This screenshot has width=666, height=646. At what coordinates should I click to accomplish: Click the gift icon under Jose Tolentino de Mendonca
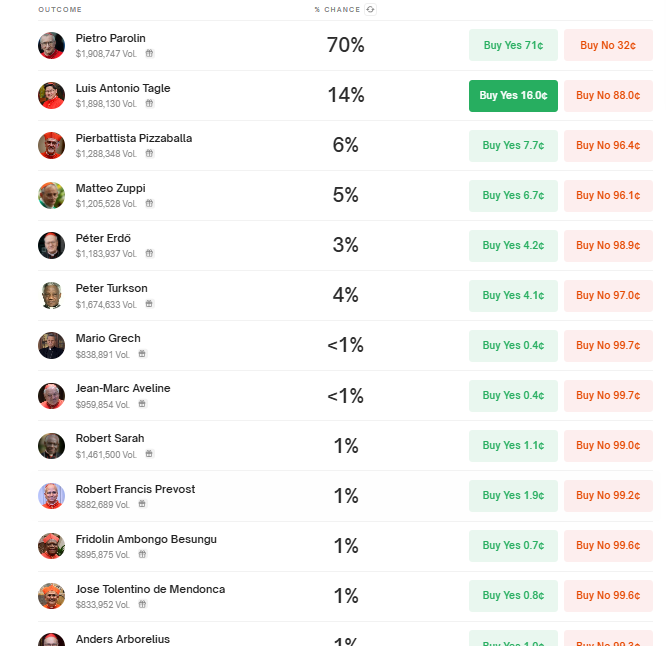tap(143, 604)
